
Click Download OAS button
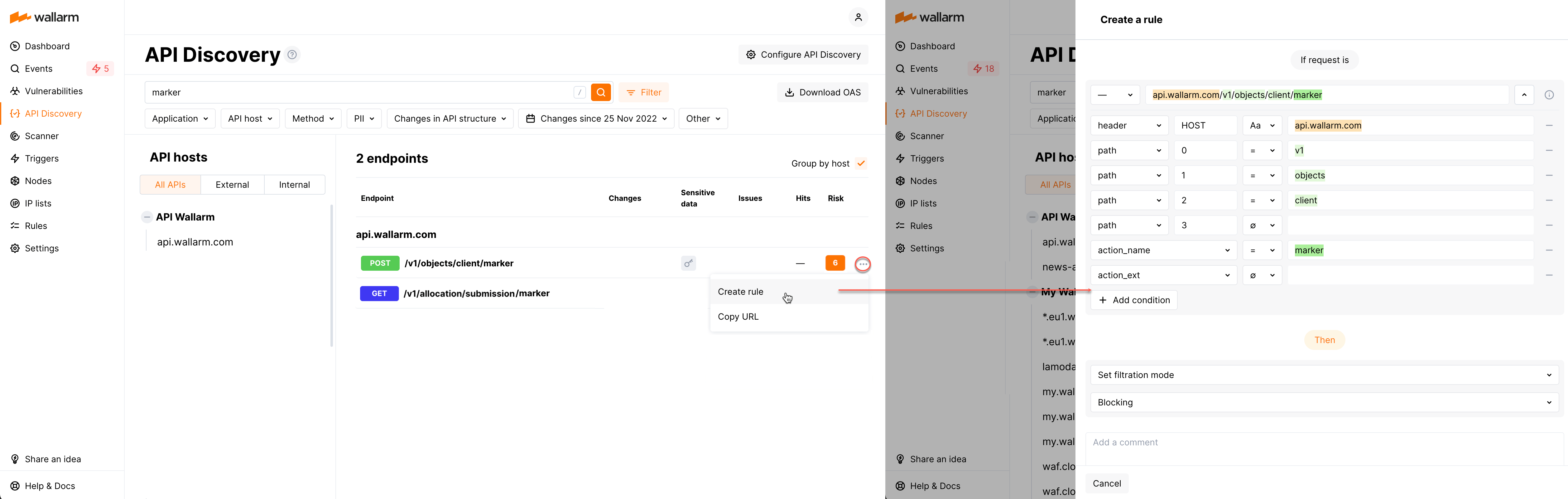(823, 92)
